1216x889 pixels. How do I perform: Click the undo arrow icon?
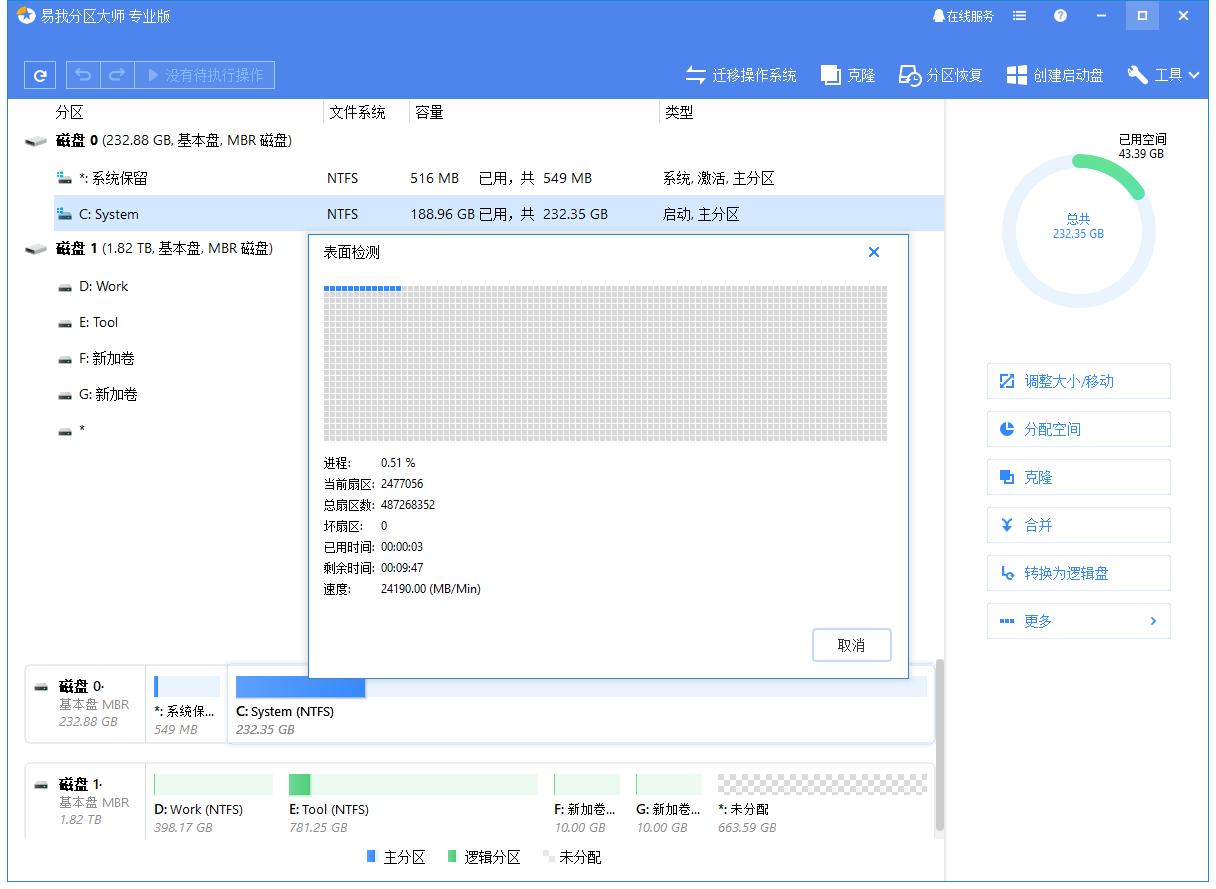click(83, 74)
